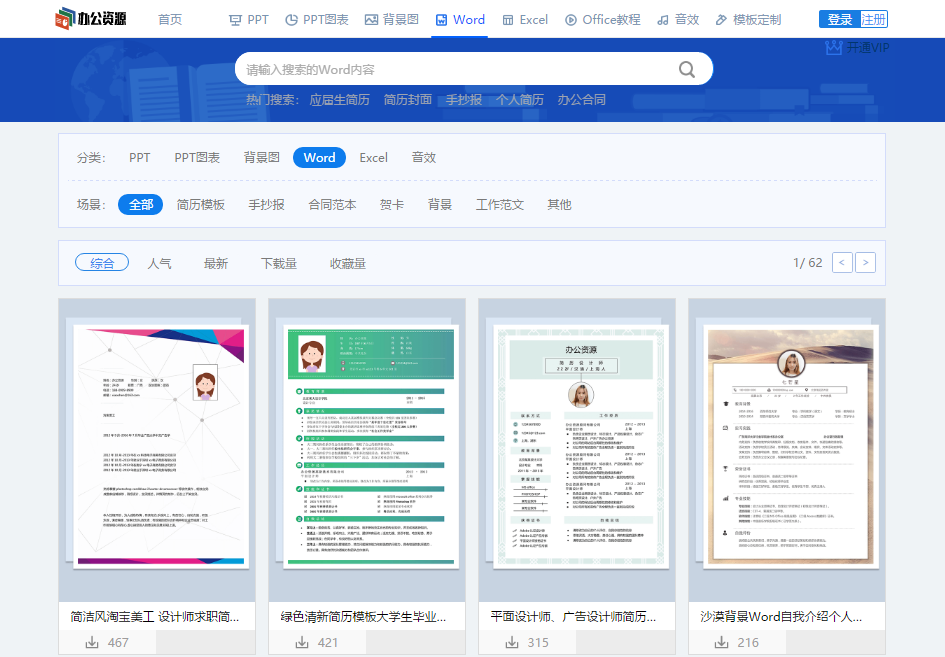
Task: Search hot keyword 简历封面
Action: (407, 99)
